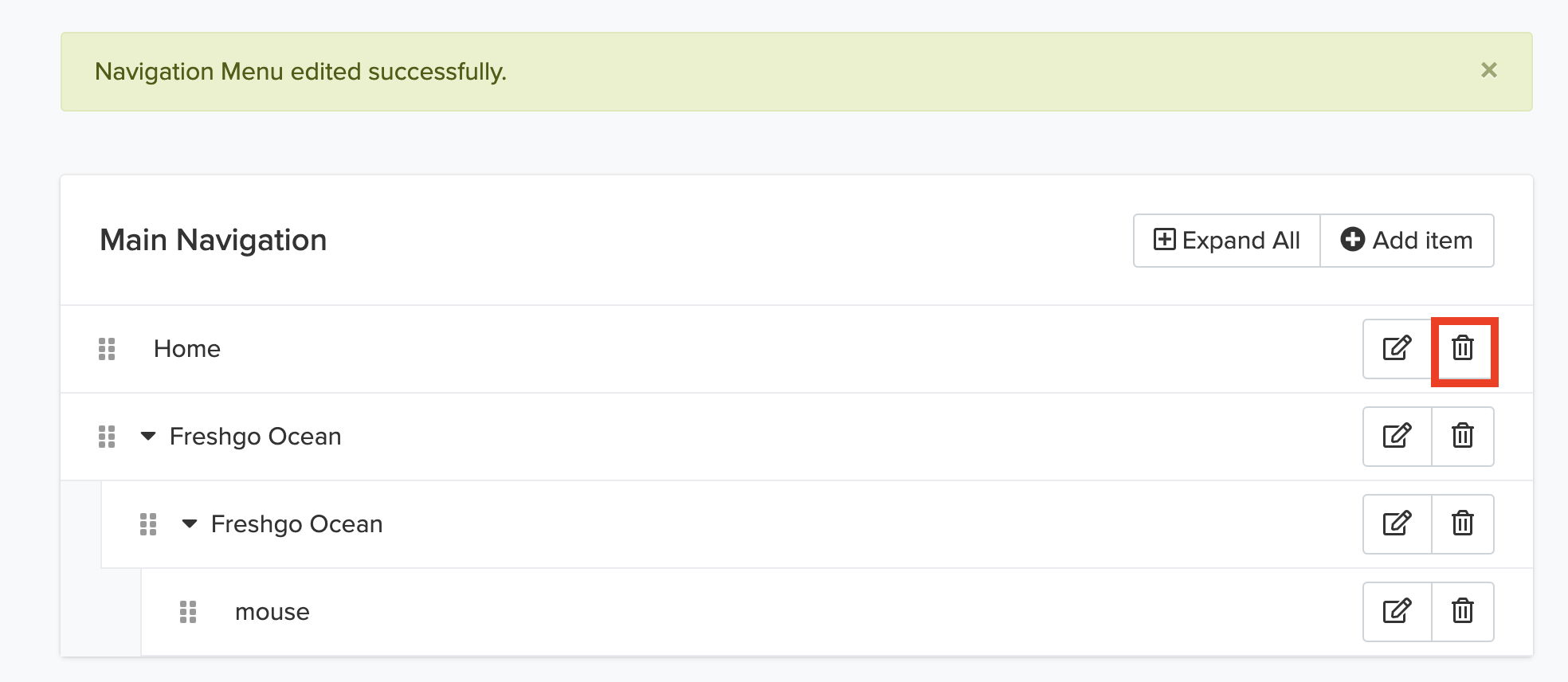Viewport: 1568px width, 682px height.
Task: Dismiss the success notification banner
Action: pyautogui.click(x=1489, y=71)
